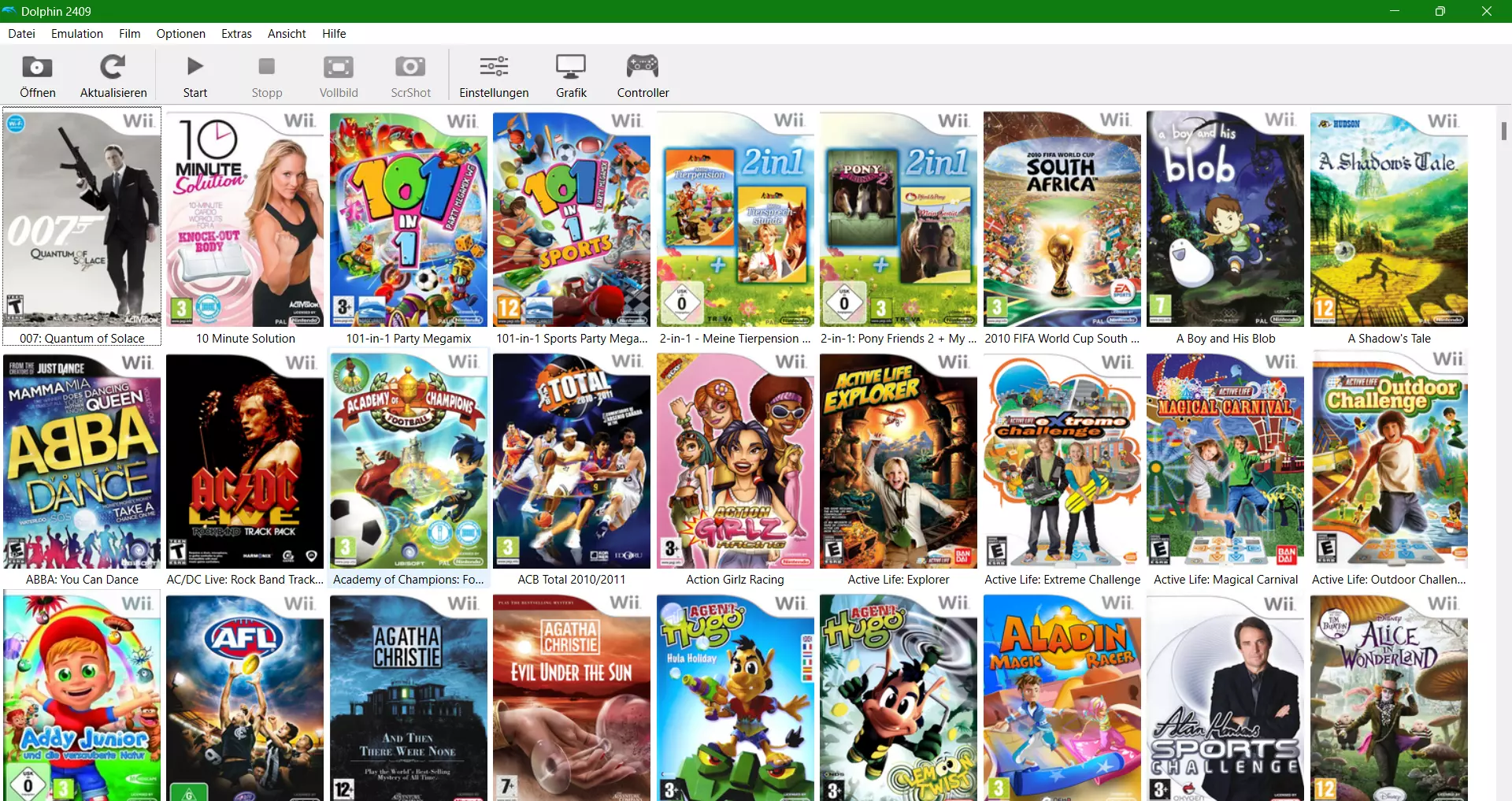The width and height of the screenshot is (1512, 801).
Task: Select 101-in-1 Sports Party Megamix cover
Action: click(572, 219)
